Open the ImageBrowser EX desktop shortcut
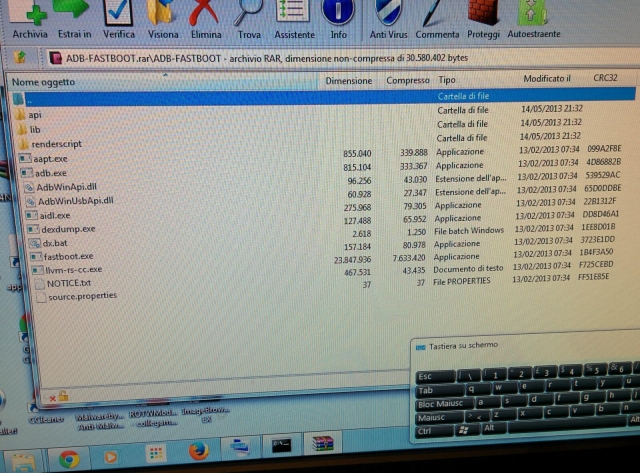This screenshot has width=640, height=473. pyautogui.click(x=206, y=414)
